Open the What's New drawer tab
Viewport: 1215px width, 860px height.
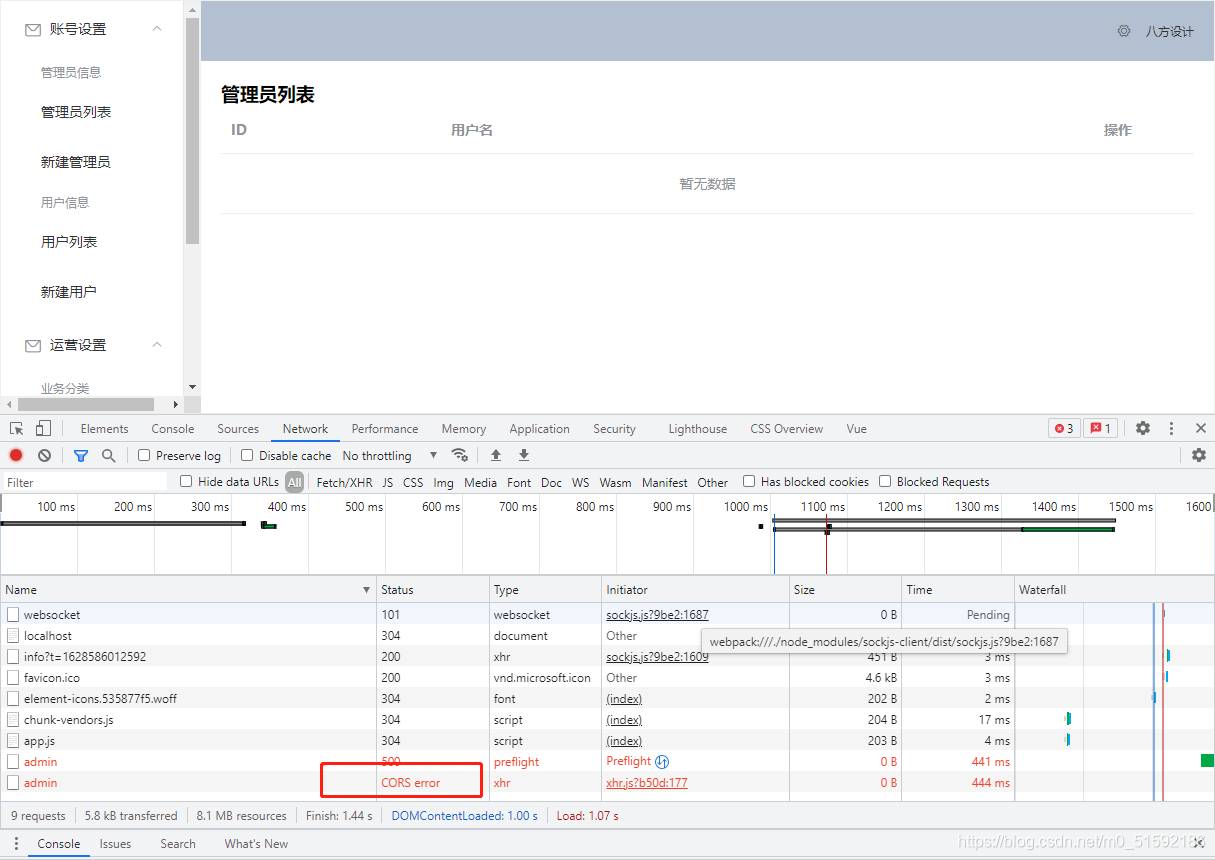click(256, 844)
